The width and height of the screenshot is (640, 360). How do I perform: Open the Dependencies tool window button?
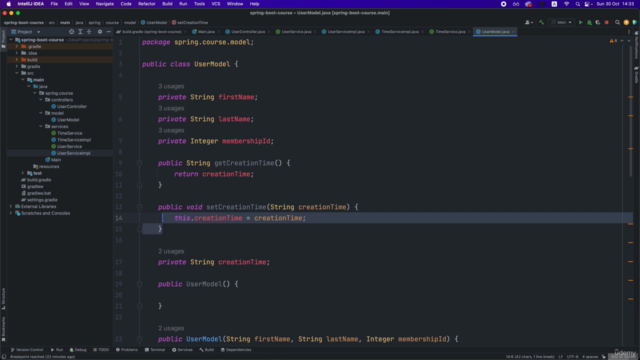coord(236,350)
